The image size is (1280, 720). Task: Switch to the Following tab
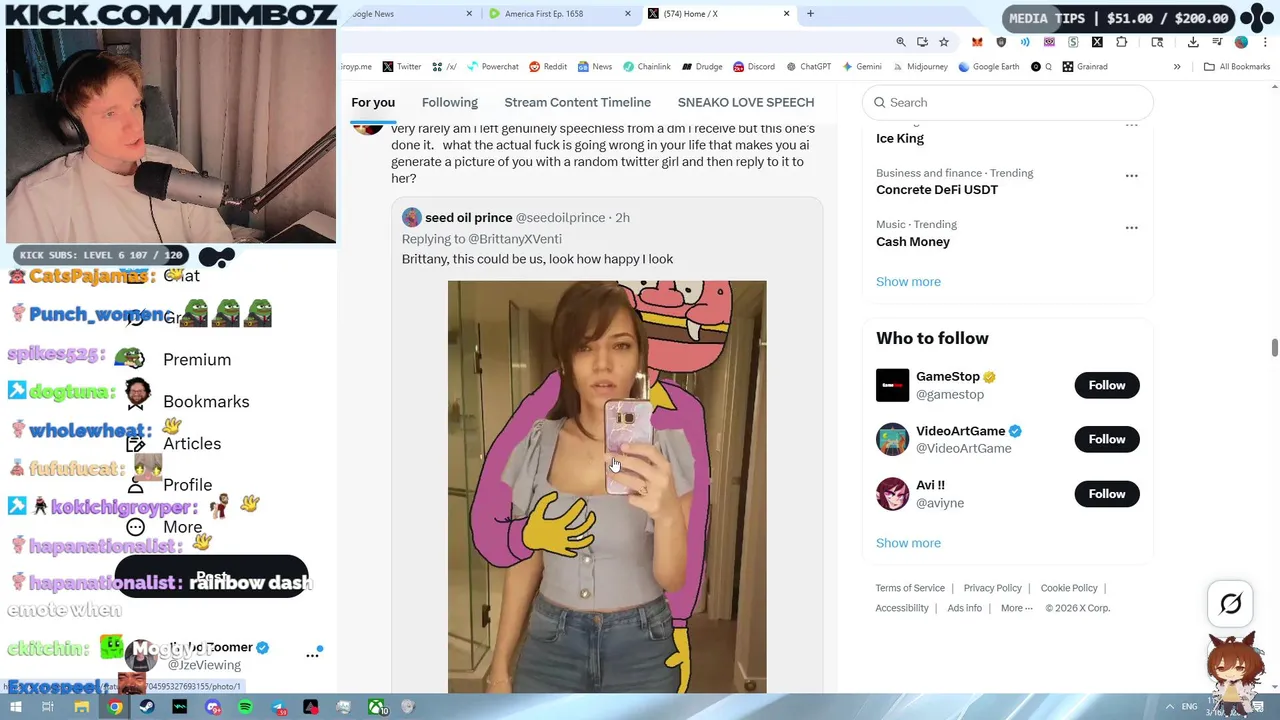[x=449, y=102]
